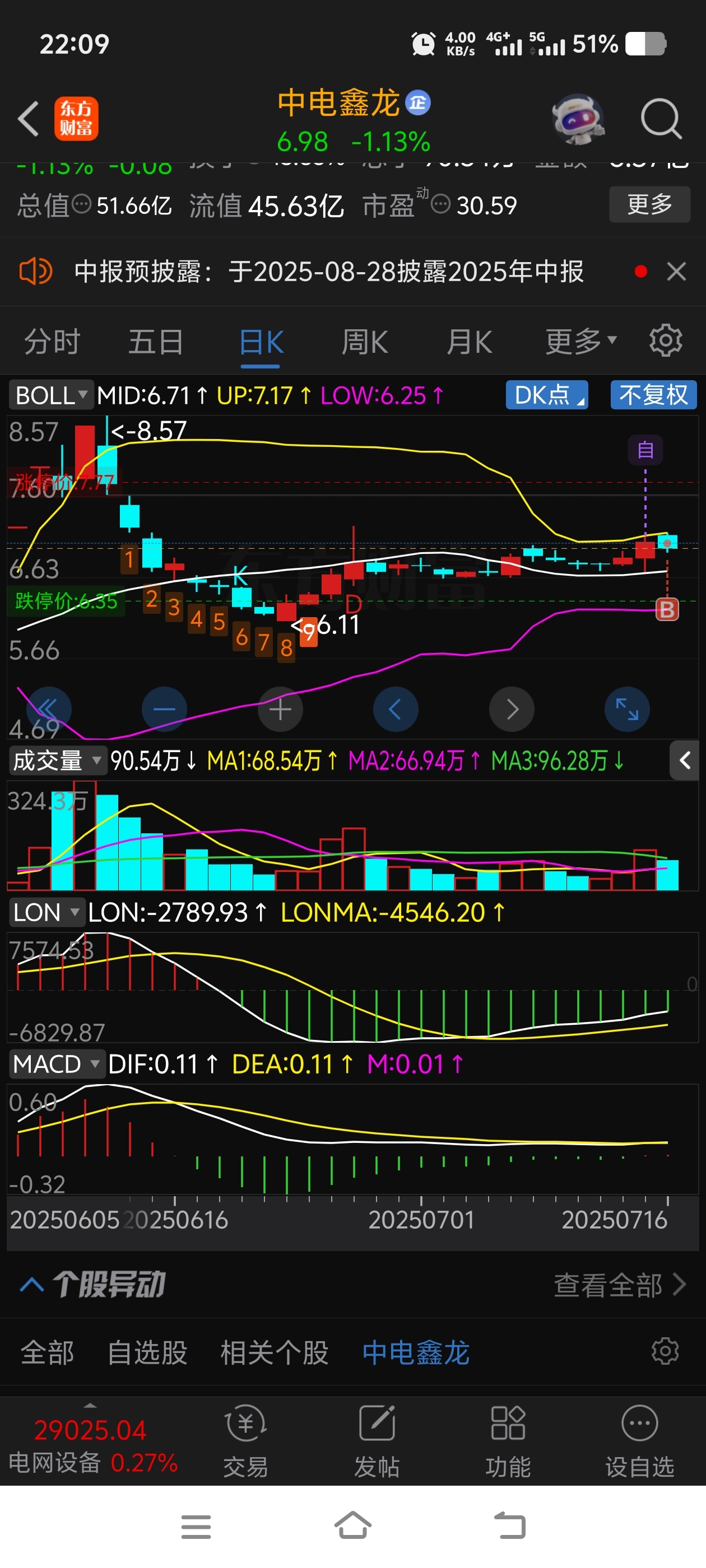Tap LONMA:-4546.20 value
The height and width of the screenshot is (1568, 706).
[x=393, y=912]
